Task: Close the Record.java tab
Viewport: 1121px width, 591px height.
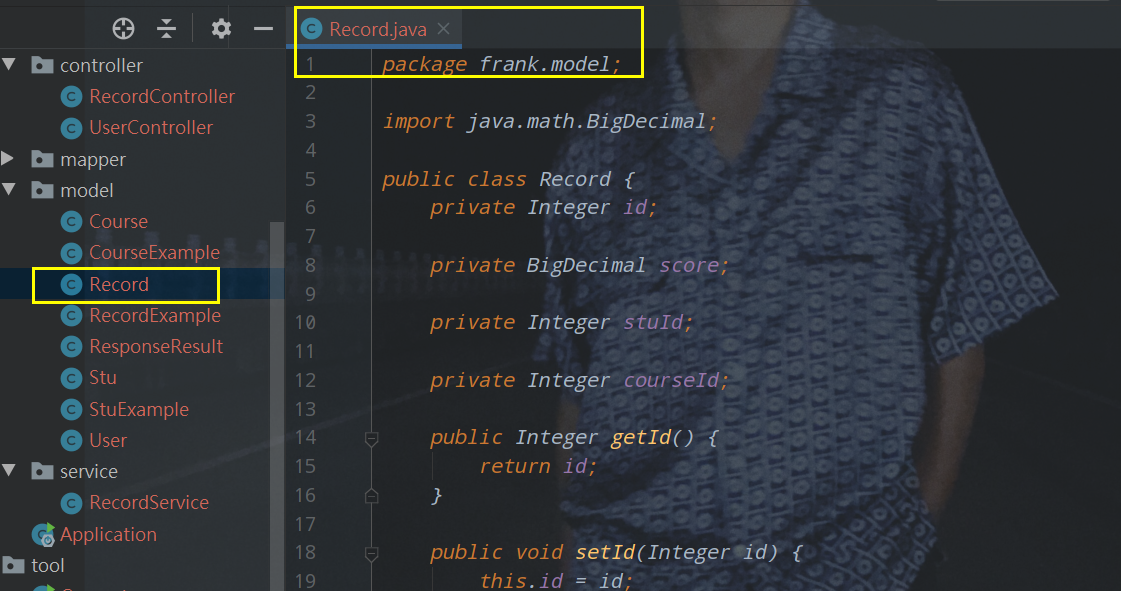Action: pyautogui.click(x=444, y=29)
